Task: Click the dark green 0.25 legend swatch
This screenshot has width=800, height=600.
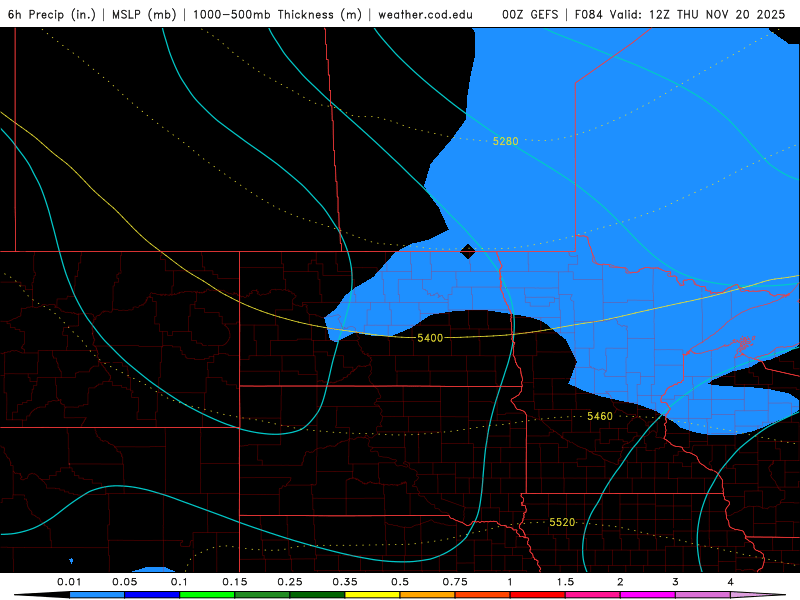Action: click(317, 595)
